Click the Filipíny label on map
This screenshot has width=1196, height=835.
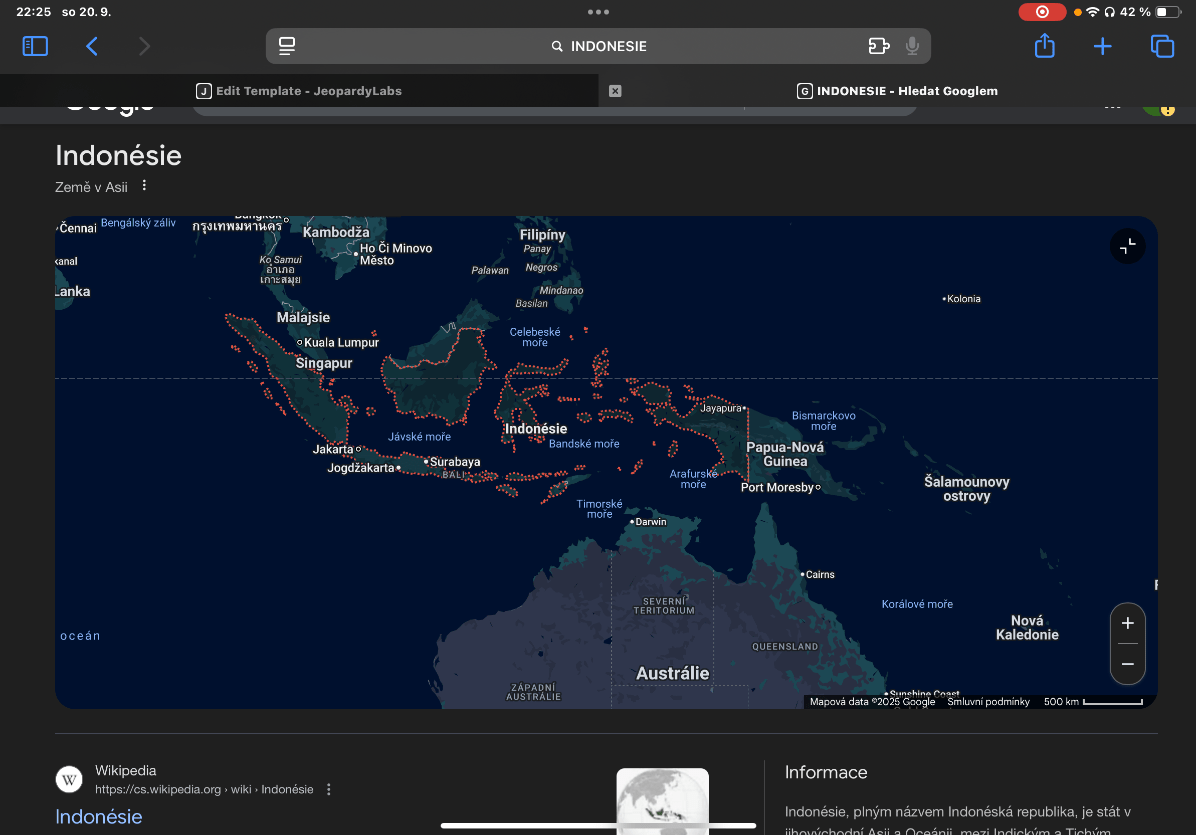click(542, 235)
